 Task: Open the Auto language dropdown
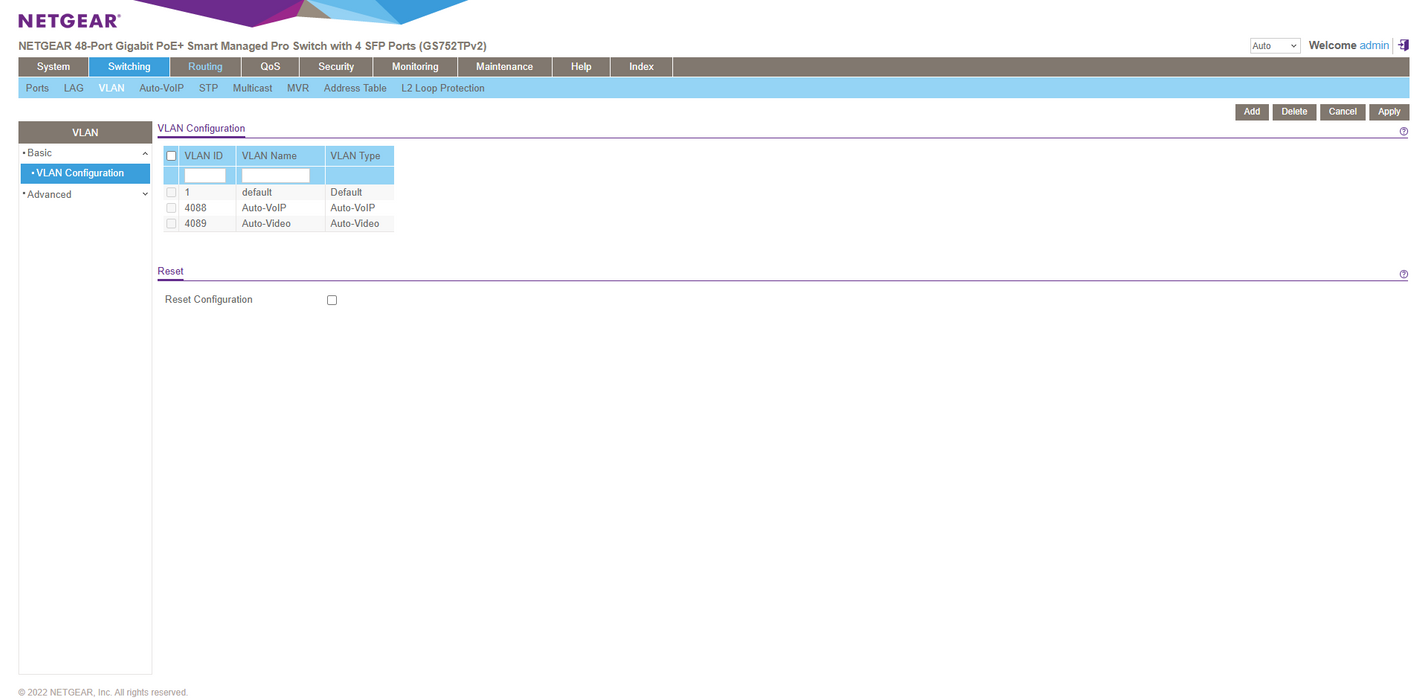coord(1275,46)
